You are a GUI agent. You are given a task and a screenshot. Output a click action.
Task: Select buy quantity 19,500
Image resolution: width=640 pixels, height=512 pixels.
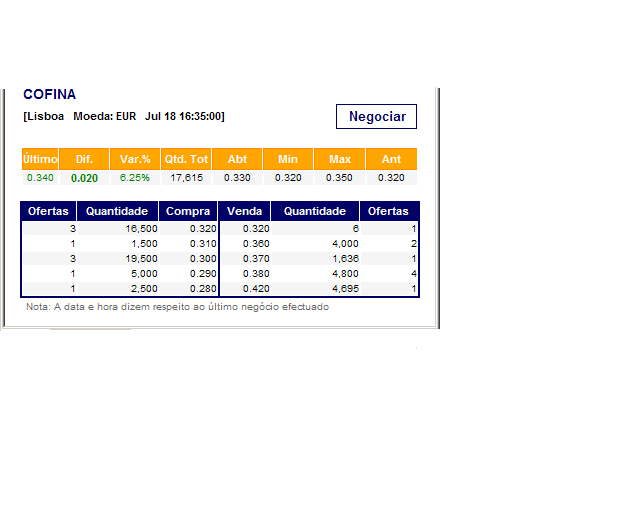[141, 259]
